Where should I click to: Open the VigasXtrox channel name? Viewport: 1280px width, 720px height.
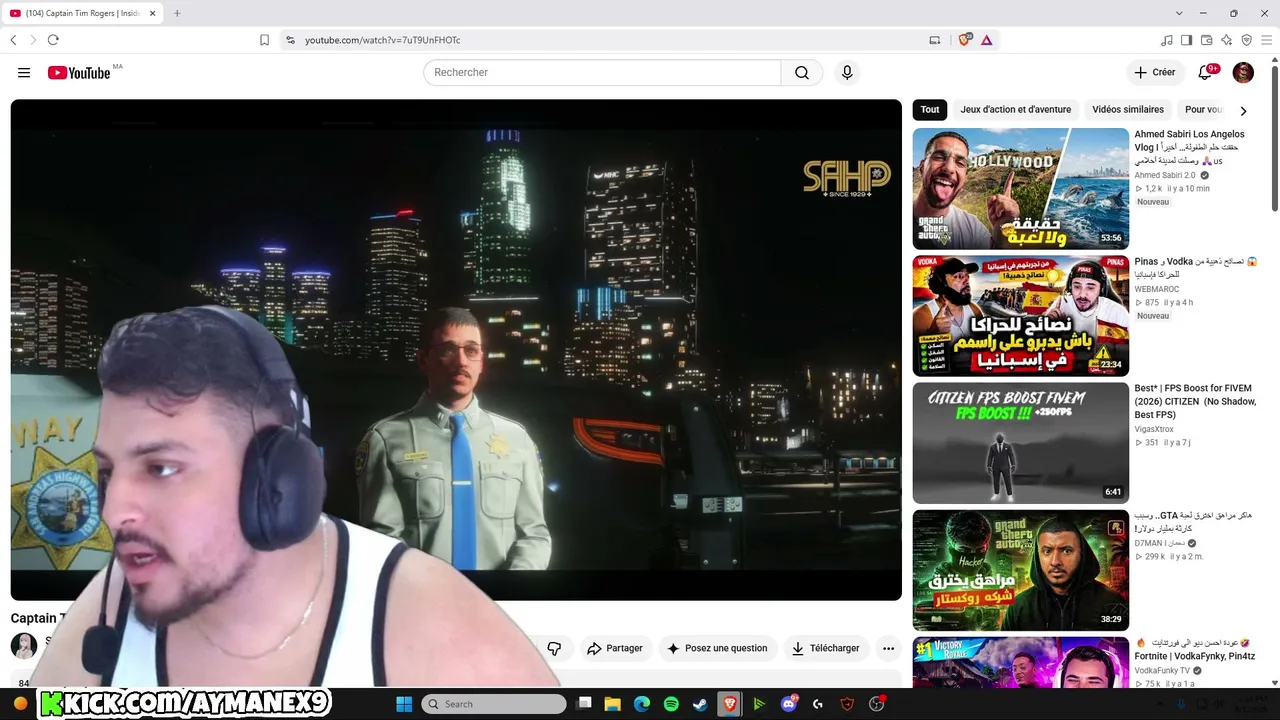(x=1154, y=429)
